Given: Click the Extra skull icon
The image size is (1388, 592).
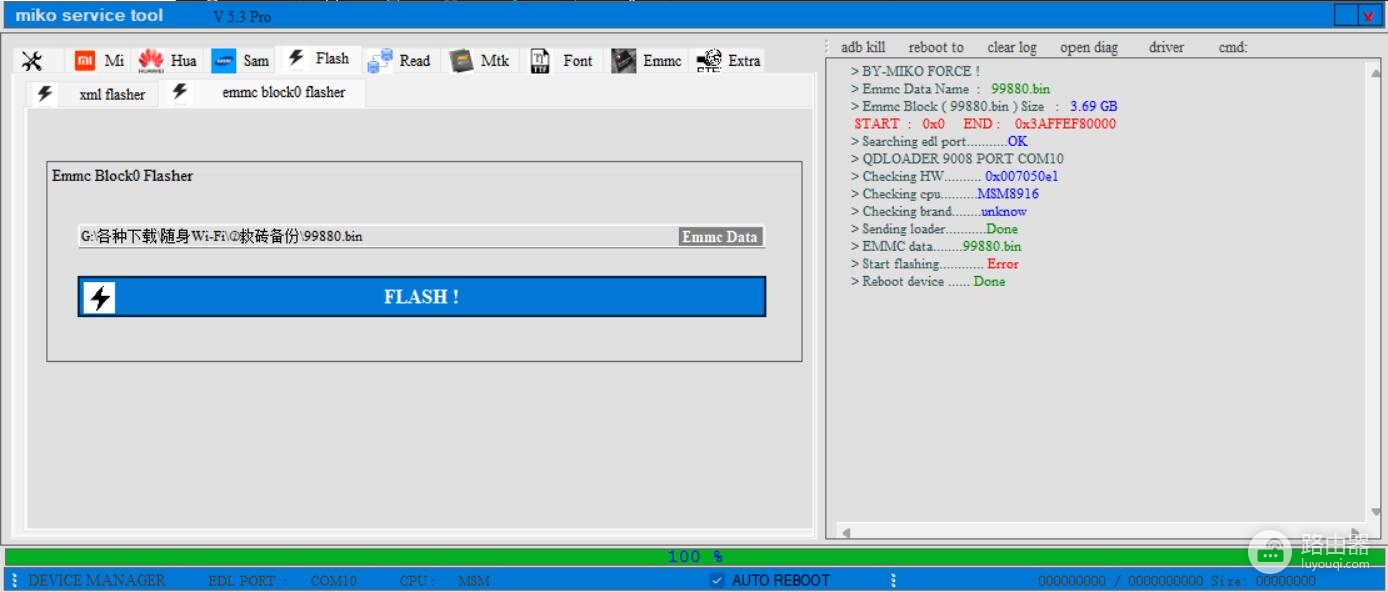Looking at the screenshot, I should click(709, 61).
